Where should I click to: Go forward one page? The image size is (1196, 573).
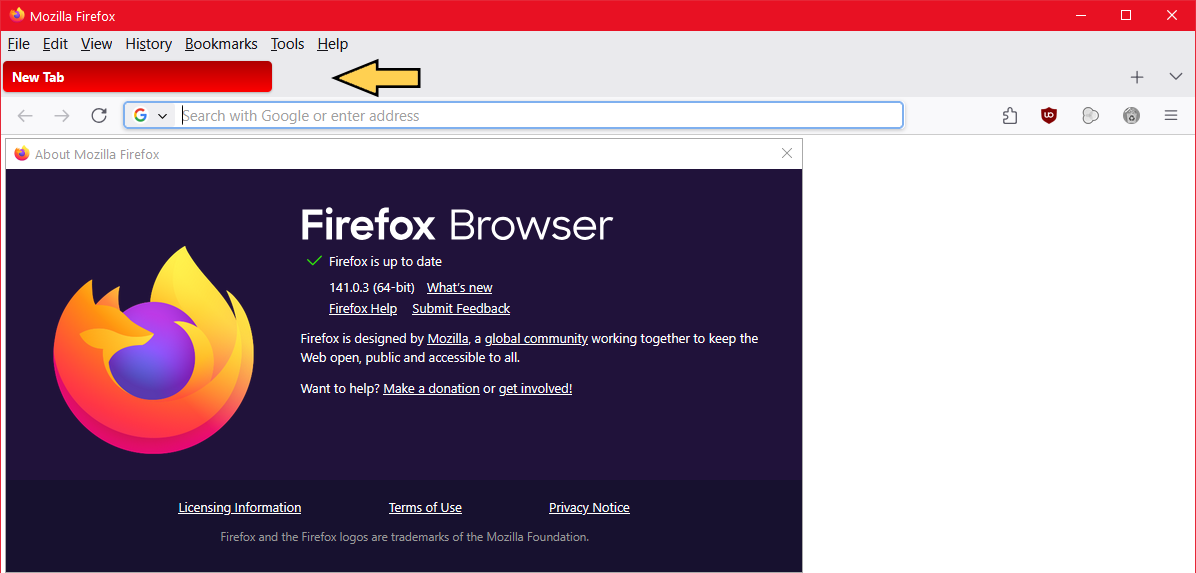coord(62,116)
